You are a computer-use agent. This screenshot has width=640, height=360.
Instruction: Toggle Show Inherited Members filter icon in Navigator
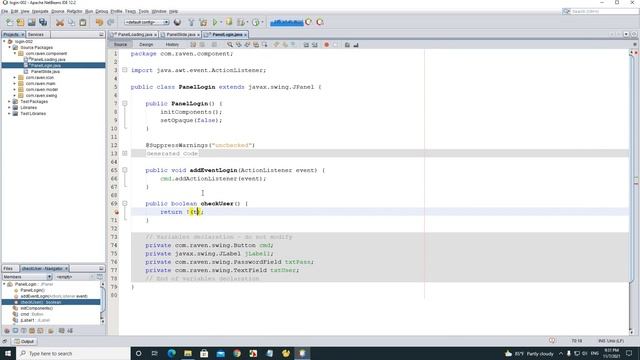7,331
